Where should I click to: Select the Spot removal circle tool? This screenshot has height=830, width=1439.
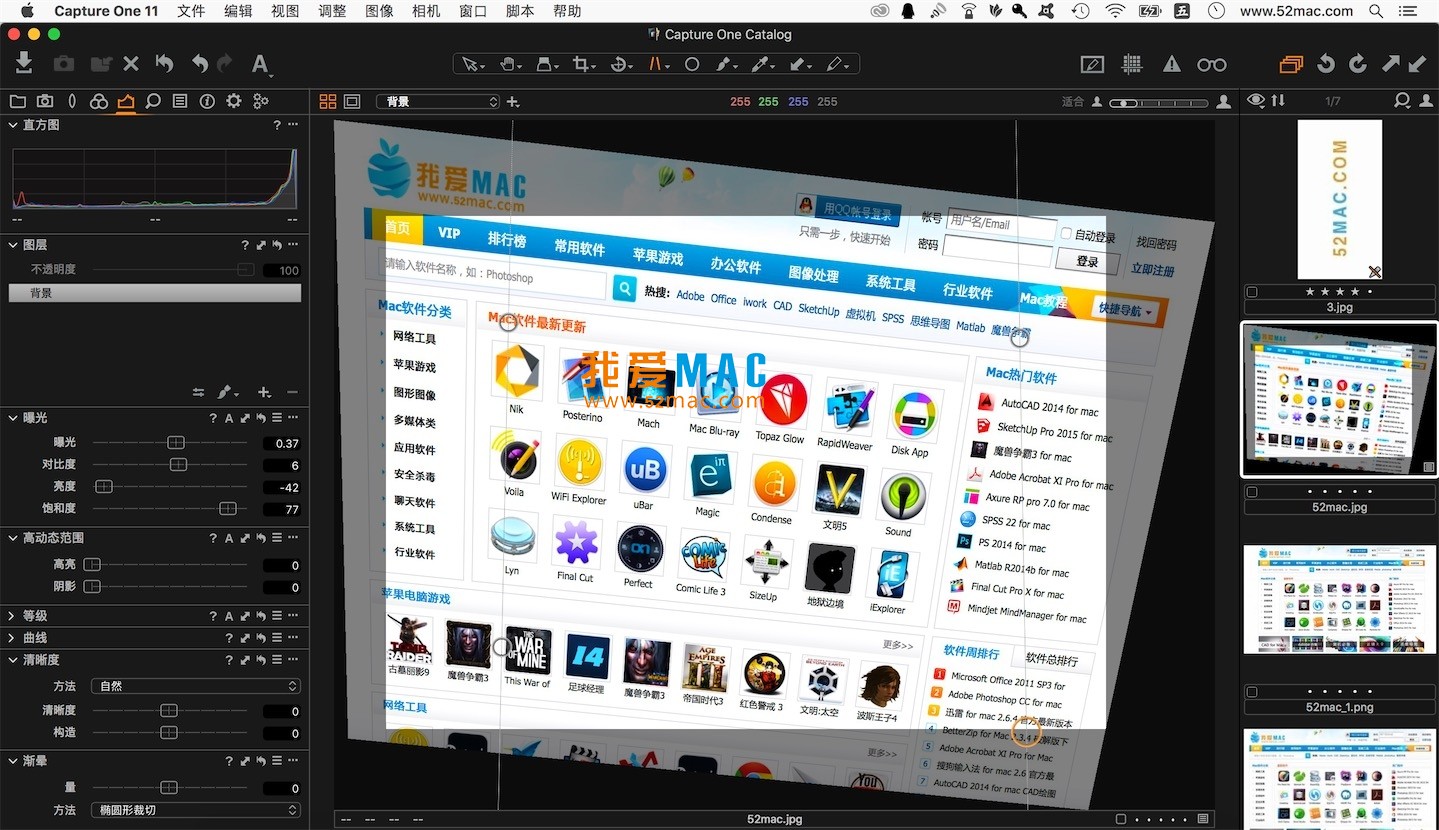[x=691, y=64]
